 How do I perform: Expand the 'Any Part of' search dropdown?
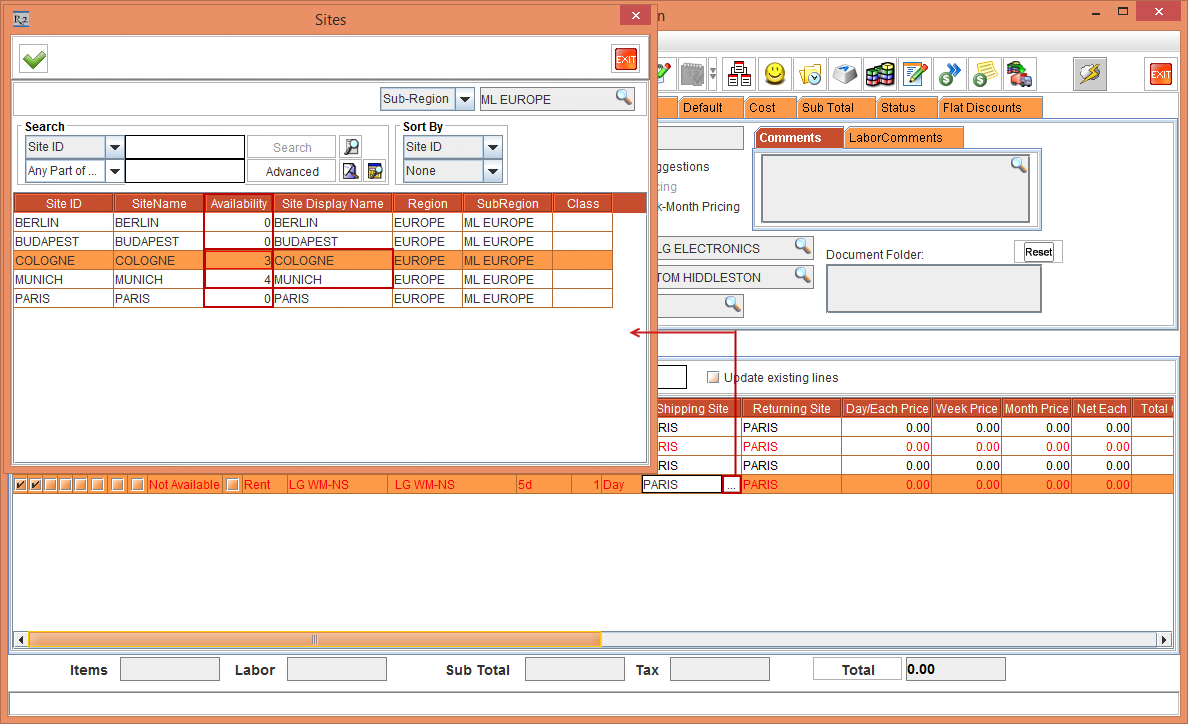pyautogui.click(x=114, y=172)
